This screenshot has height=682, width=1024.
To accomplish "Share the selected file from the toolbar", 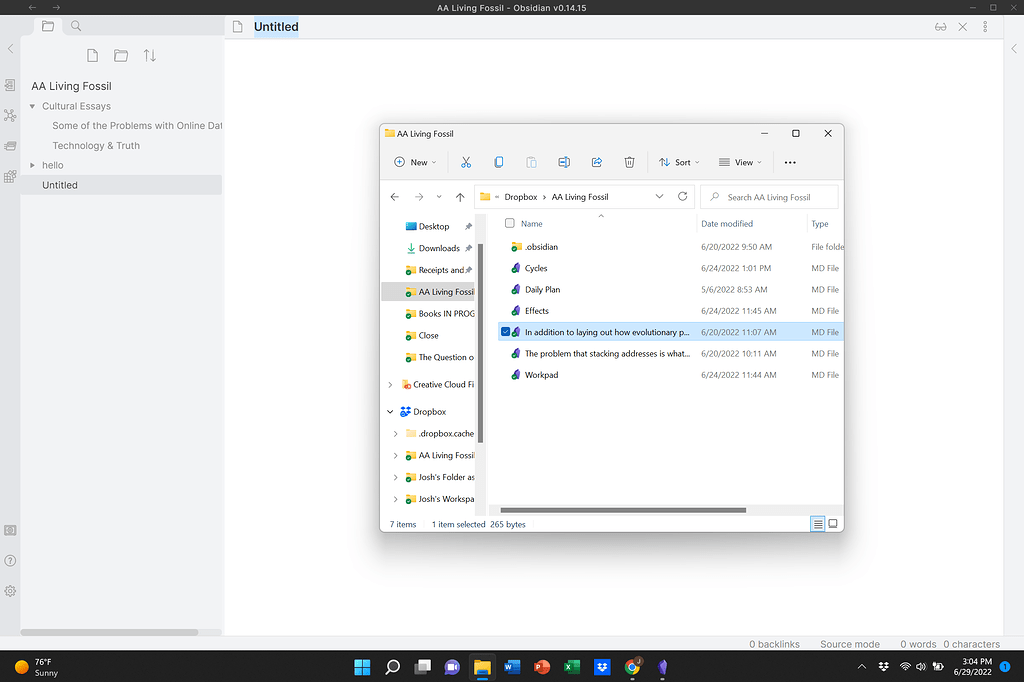I will (x=596, y=161).
